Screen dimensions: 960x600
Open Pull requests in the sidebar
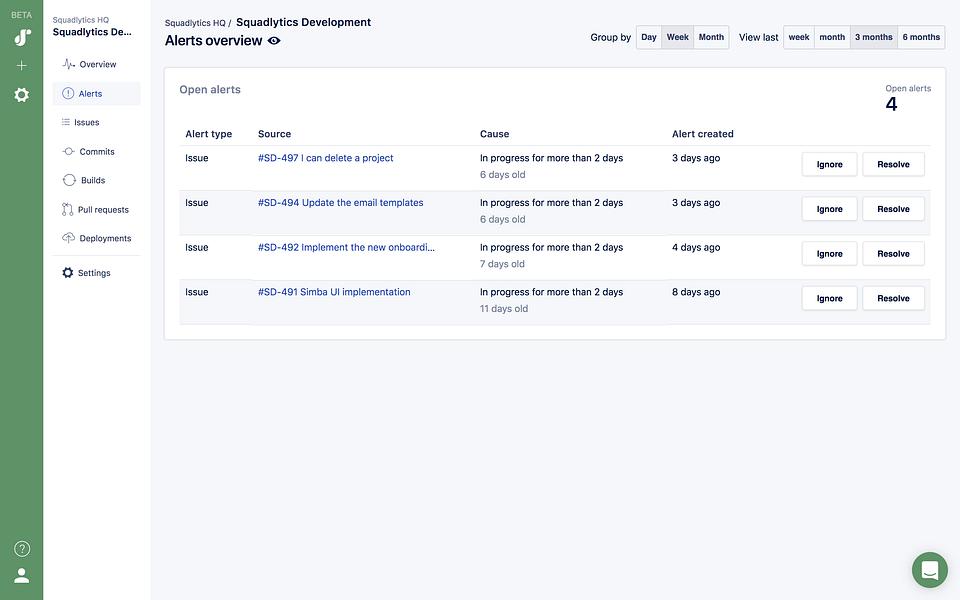(97, 209)
